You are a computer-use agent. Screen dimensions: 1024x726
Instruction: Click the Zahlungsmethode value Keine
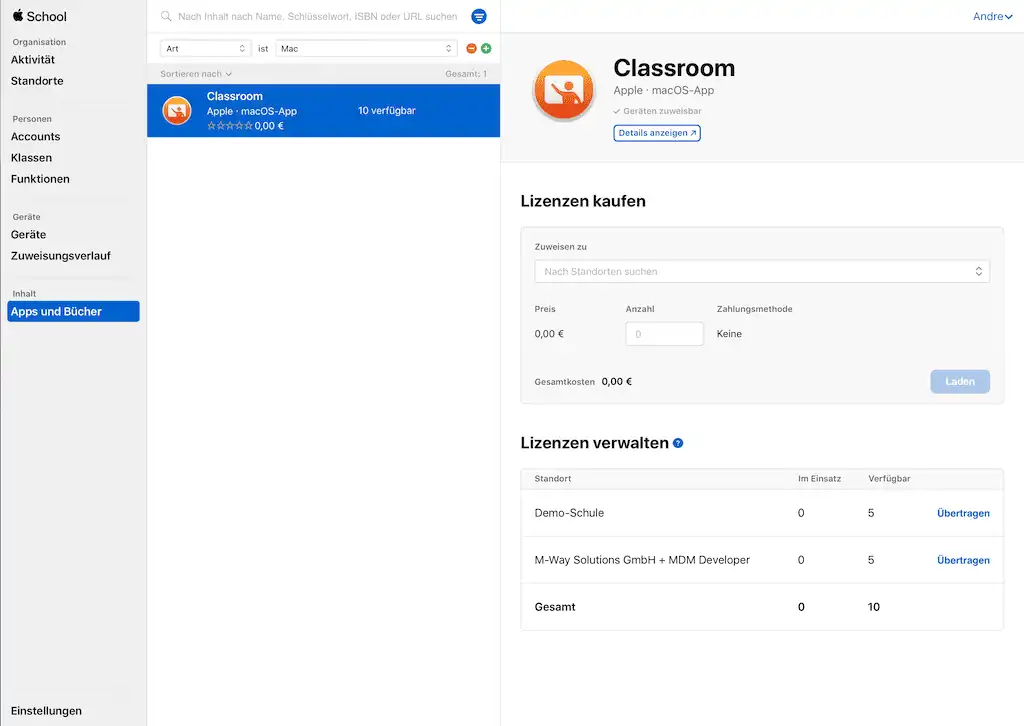coord(729,334)
